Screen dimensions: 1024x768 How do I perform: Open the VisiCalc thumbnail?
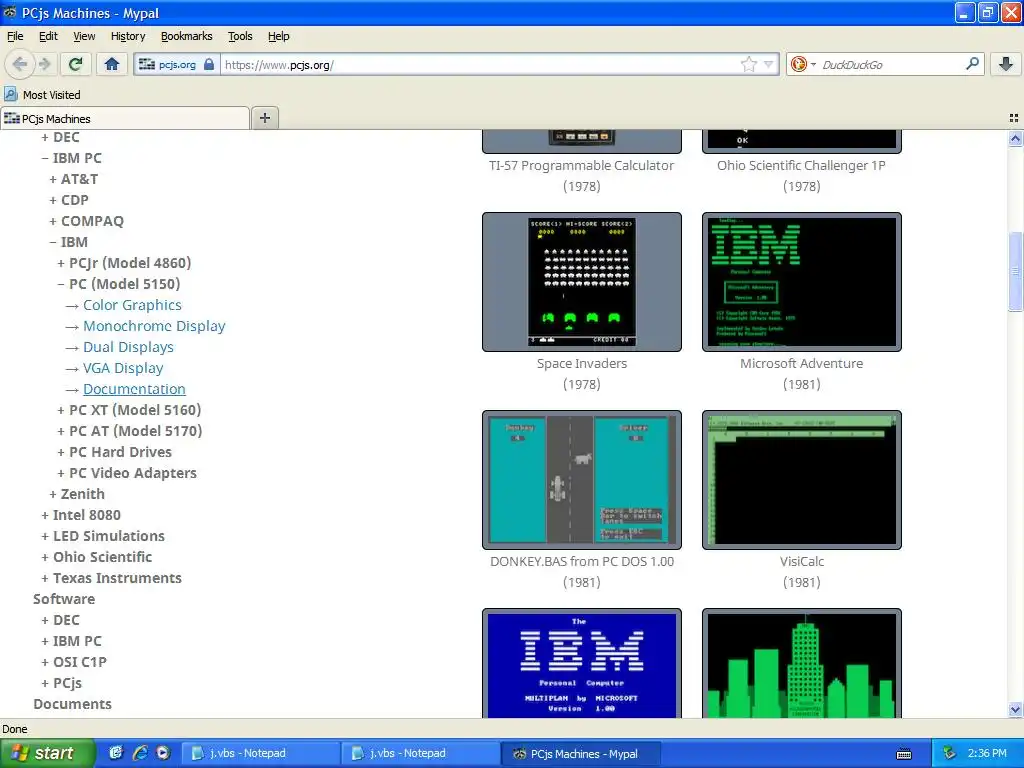click(801, 479)
